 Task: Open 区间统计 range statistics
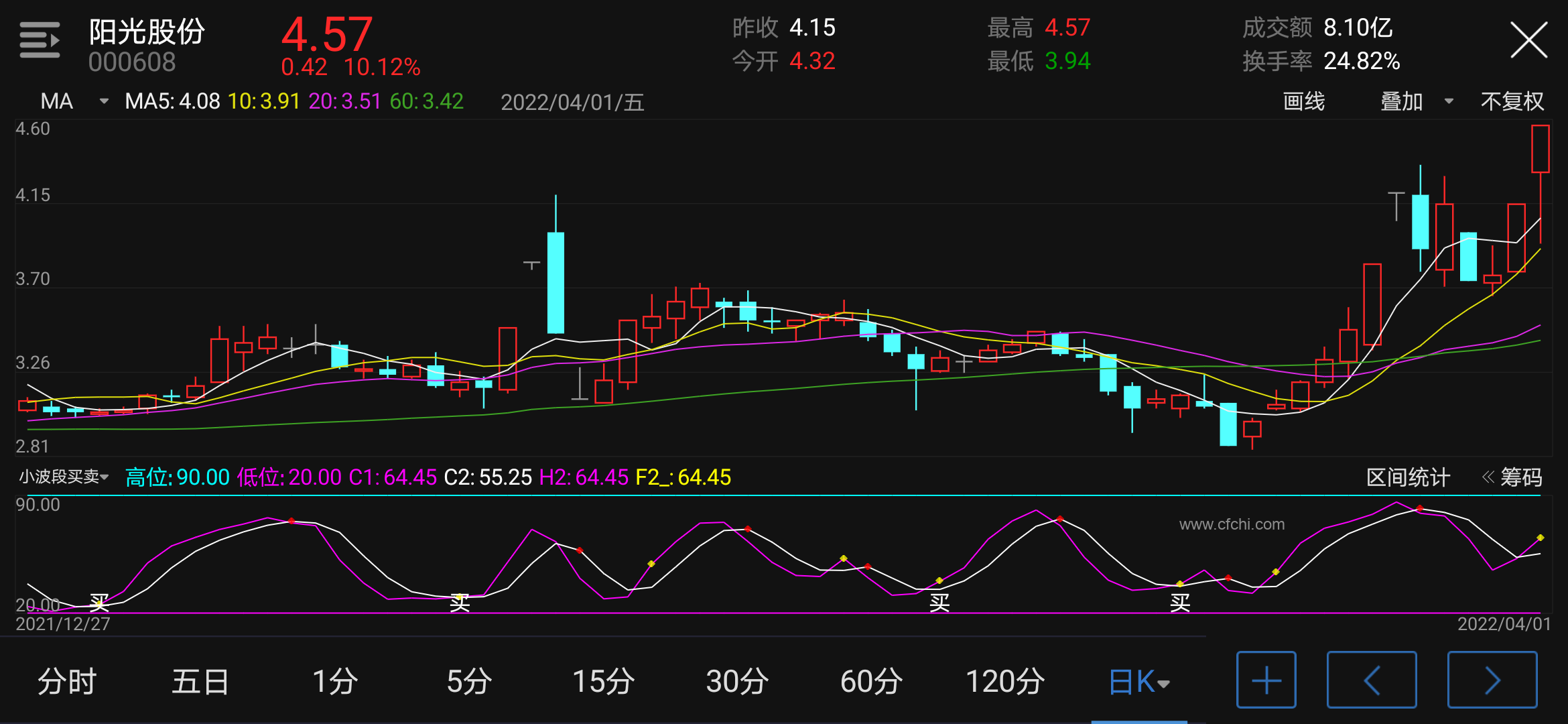pos(1408,477)
